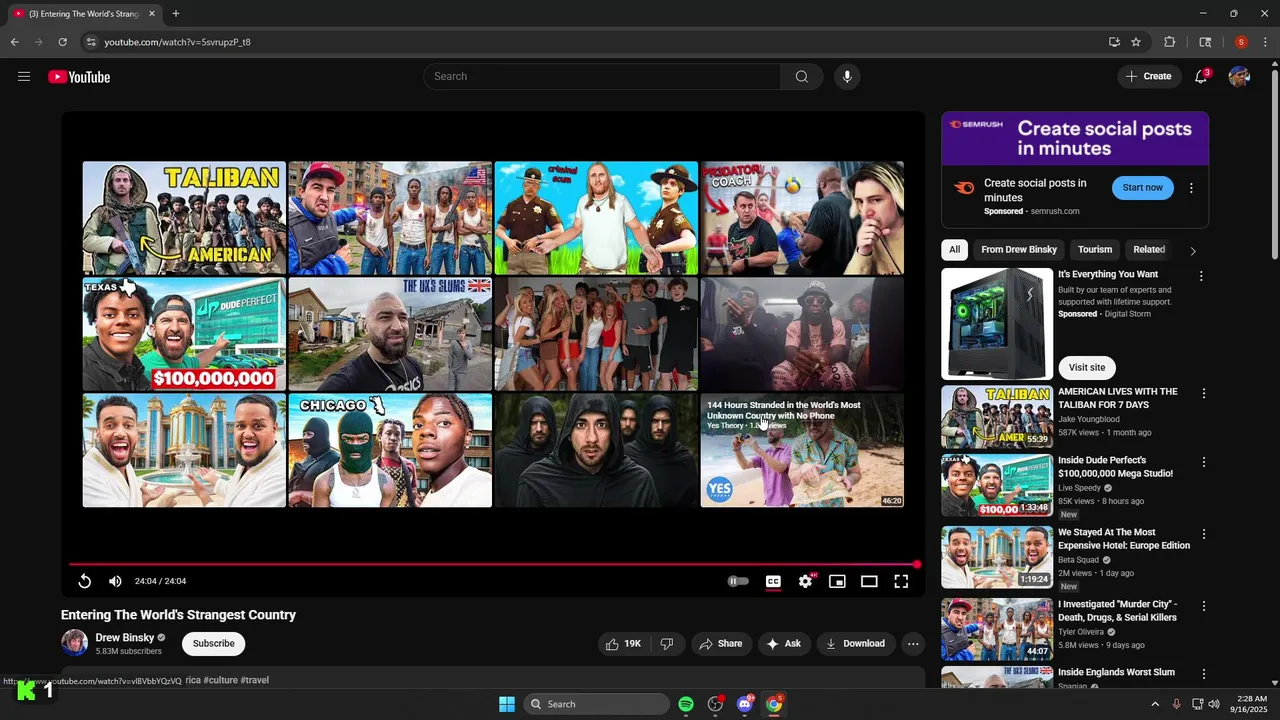Image resolution: width=1280 pixels, height=720 pixels.
Task: Open American Lives With Taliban sidebar thumbnail
Action: [x=997, y=417]
